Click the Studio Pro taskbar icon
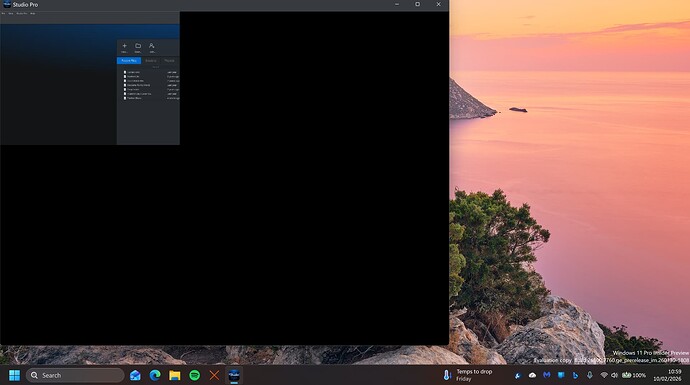This screenshot has width=690, height=385. (234, 375)
